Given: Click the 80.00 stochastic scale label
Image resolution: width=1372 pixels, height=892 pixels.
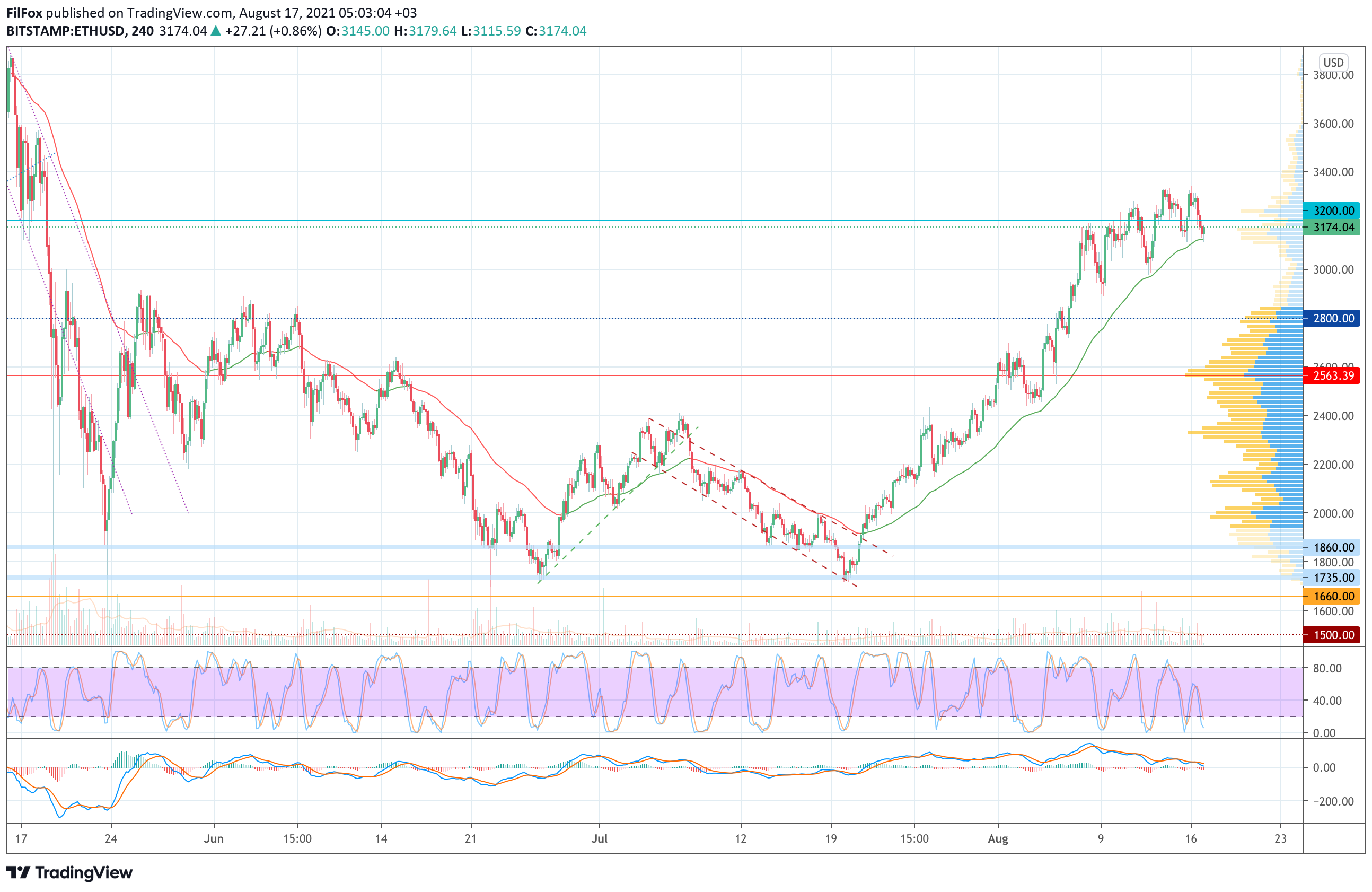Looking at the screenshot, I should pyautogui.click(x=1326, y=668).
